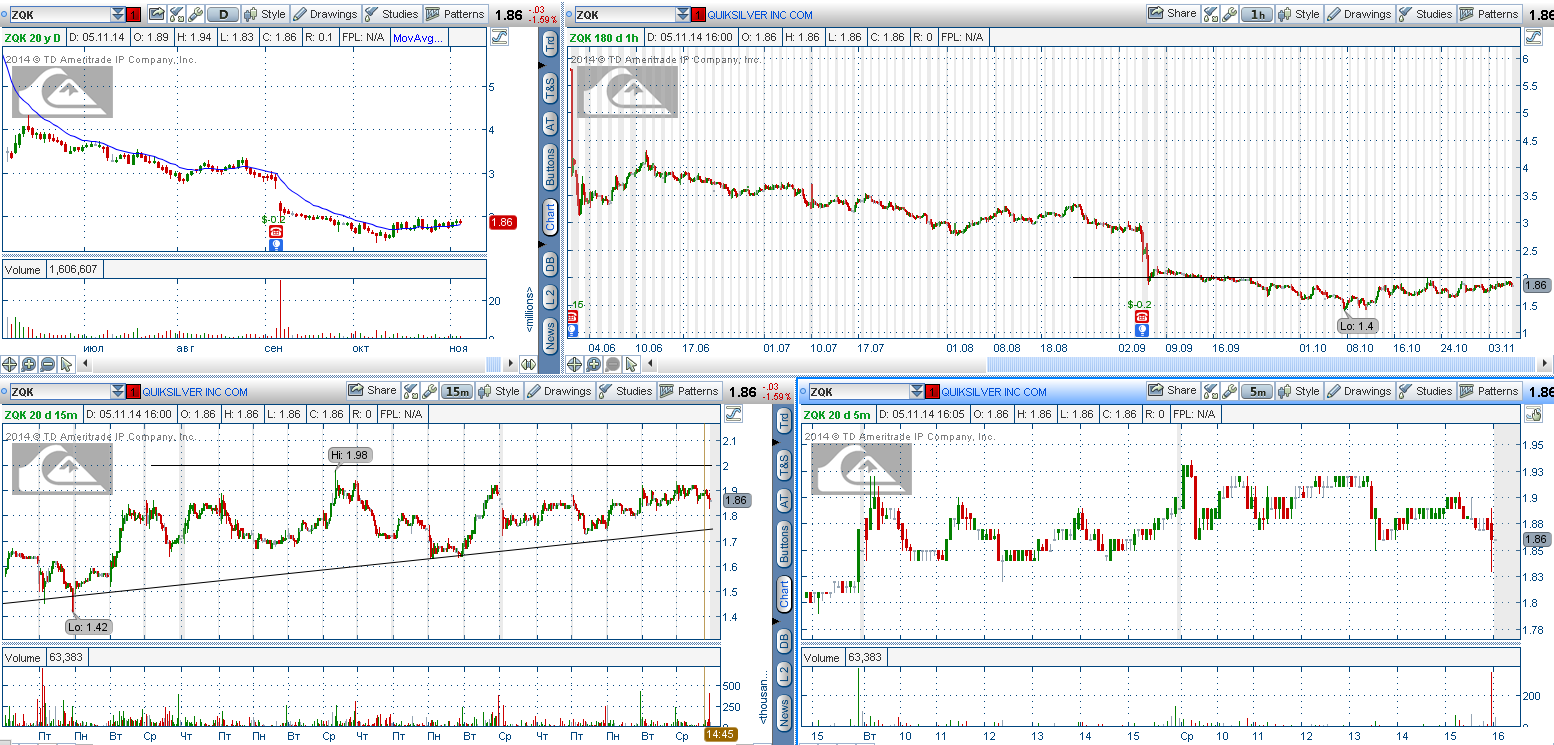Change the 1h timeframe selector
This screenshot has width=1554, height=745.
[1258, 14]
